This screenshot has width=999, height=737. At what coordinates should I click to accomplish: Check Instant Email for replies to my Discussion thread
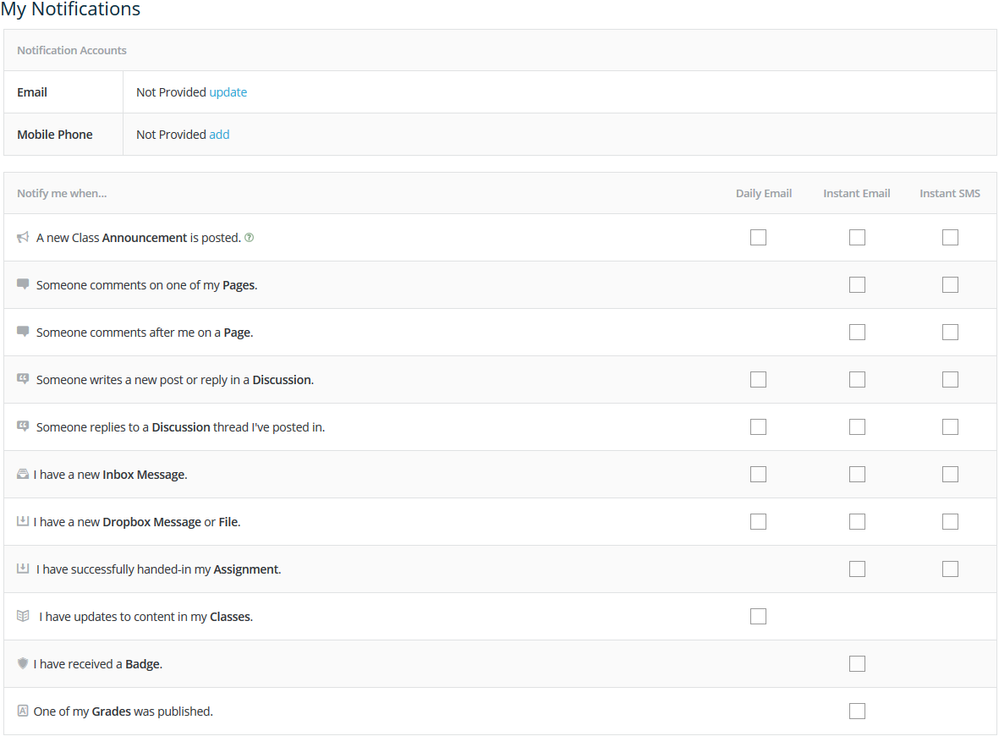point(857,427)
